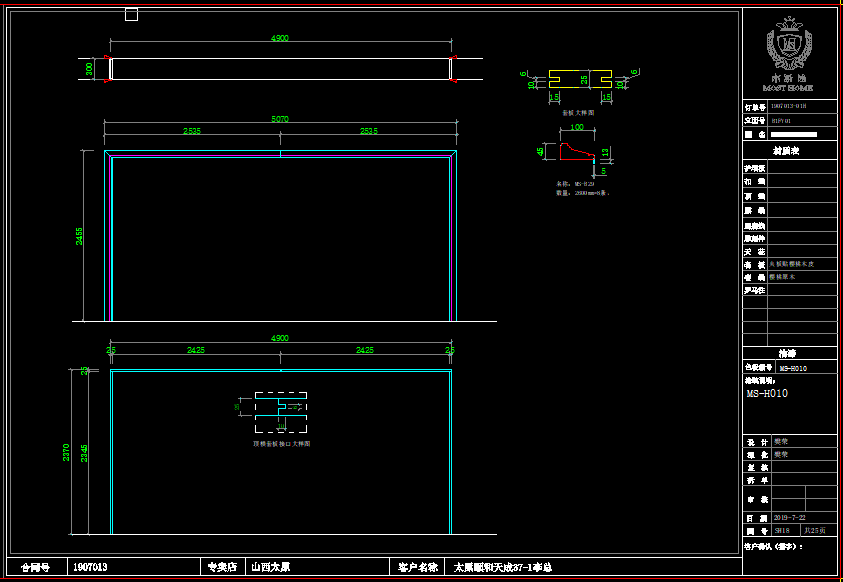Select the large MS-H010 paint description text
Image resolution: width=843 pixels, height=582 pixels.
768,394
